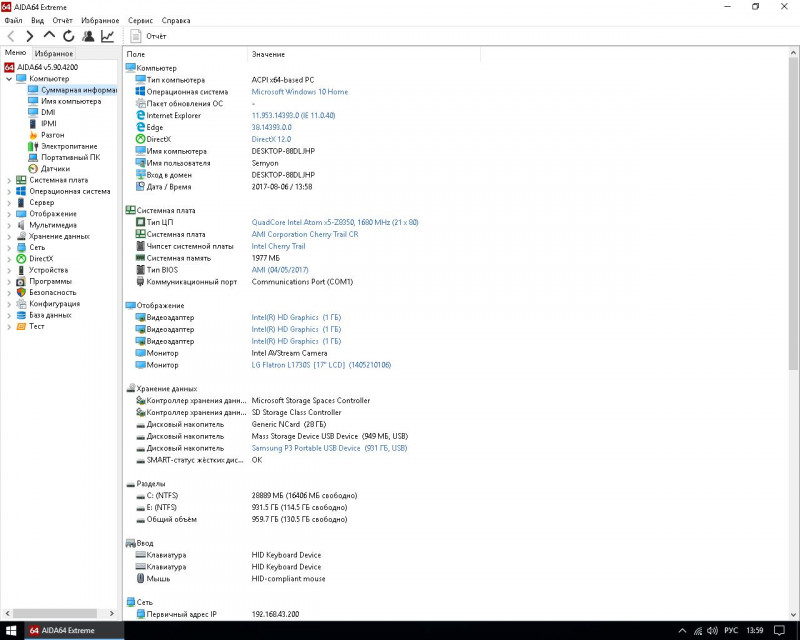Click the Edge browser icon in the list
The height and width of the screenshot is (640, 800).
point(140,127)
